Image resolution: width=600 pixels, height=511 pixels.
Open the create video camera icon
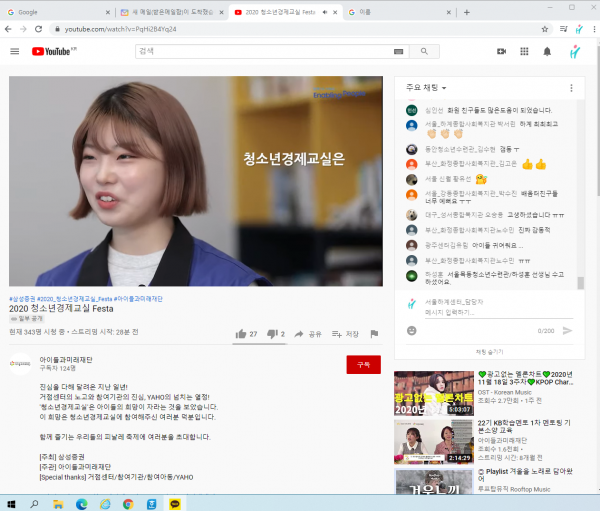(x=500, y=51)
